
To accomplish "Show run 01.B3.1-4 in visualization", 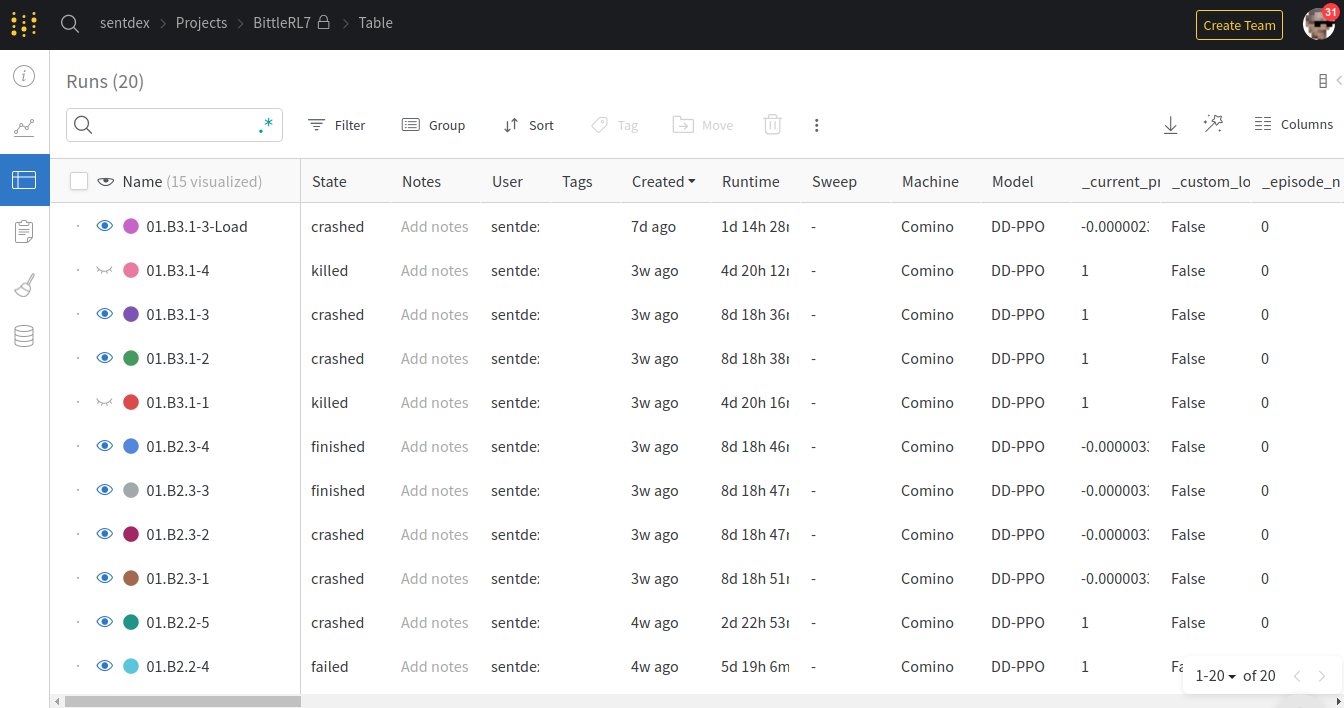I will pyautogui.click(x=104, y=271).
